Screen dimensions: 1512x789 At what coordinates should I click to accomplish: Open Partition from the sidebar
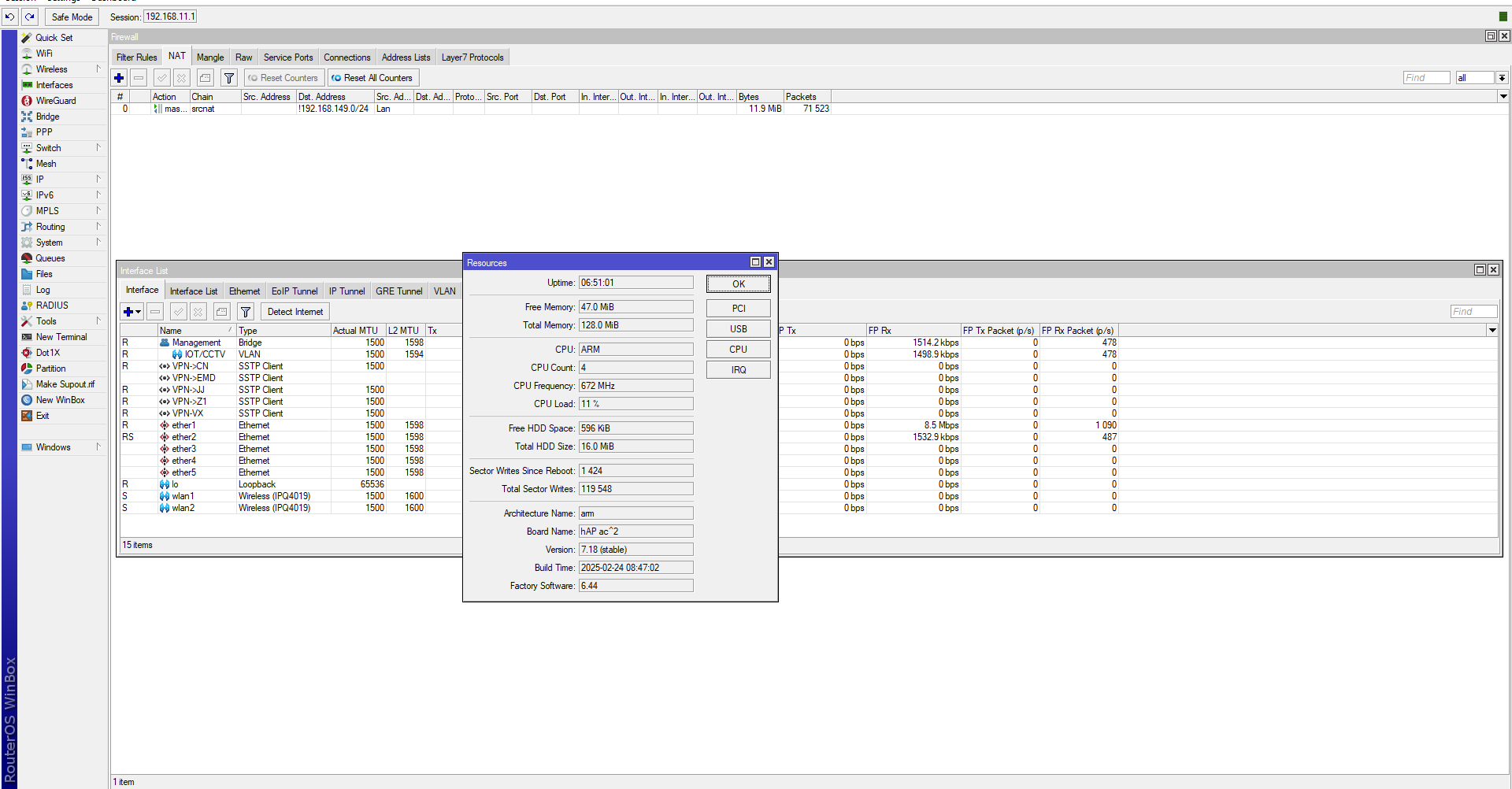tap(50, 369)
